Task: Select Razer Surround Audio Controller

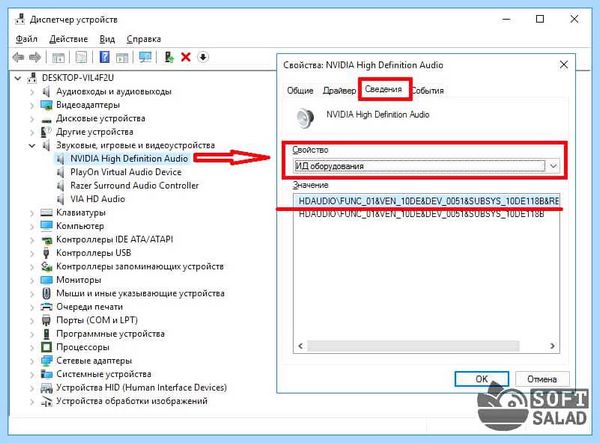Action: point(134,186)
